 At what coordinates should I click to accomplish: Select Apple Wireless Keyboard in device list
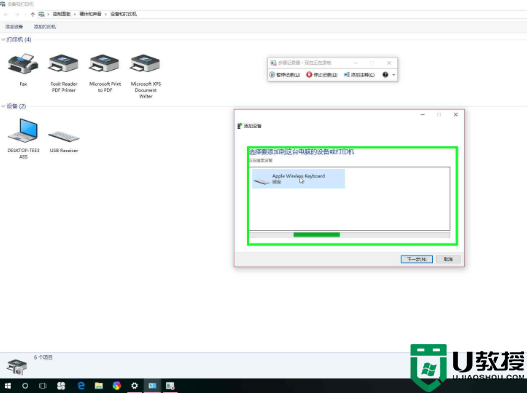click(298, 179)
